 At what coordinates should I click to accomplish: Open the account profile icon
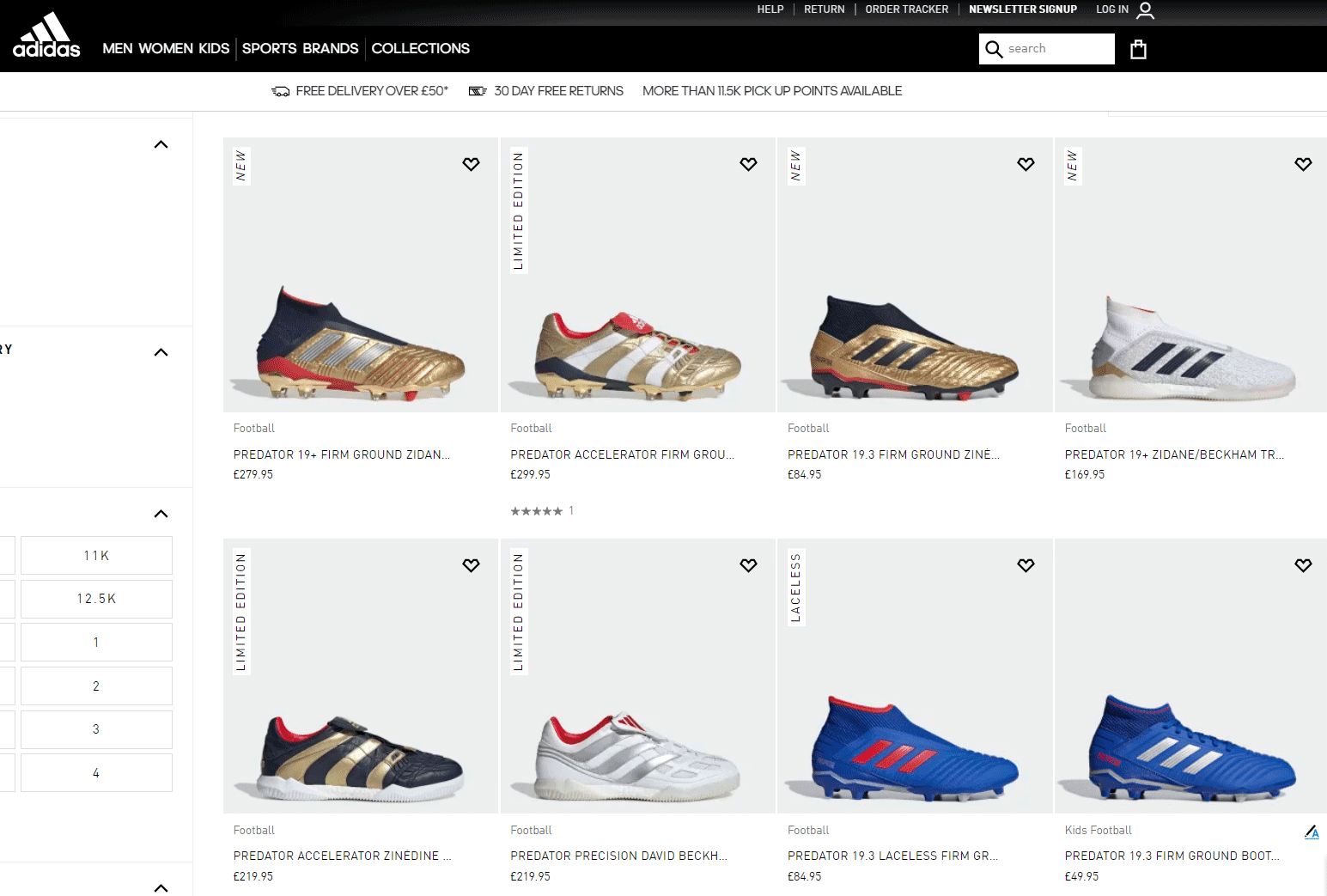pyautogui.click(x=1145, y=10)
